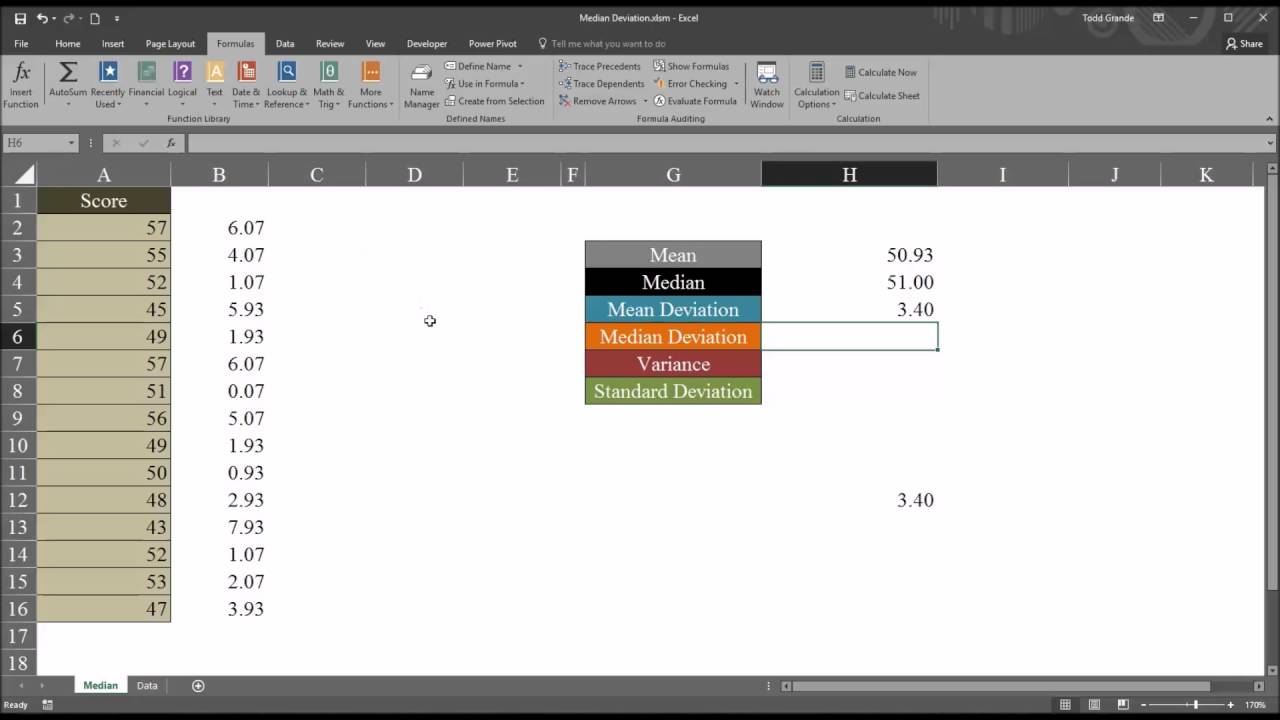Switch to Page Break Preview

1123,705
